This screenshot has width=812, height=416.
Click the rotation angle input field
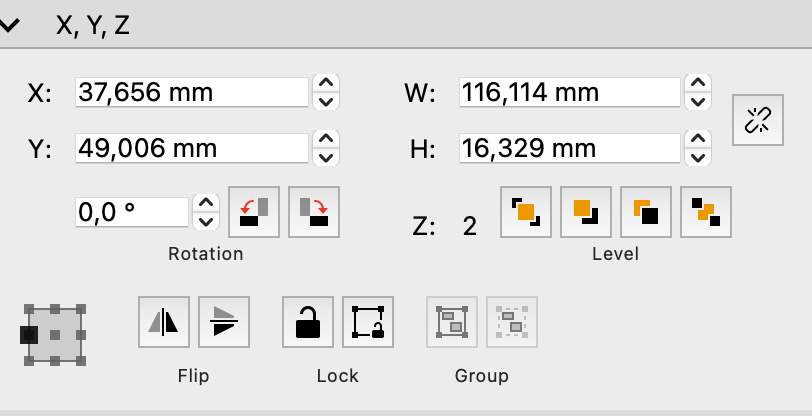click(131, 211)
